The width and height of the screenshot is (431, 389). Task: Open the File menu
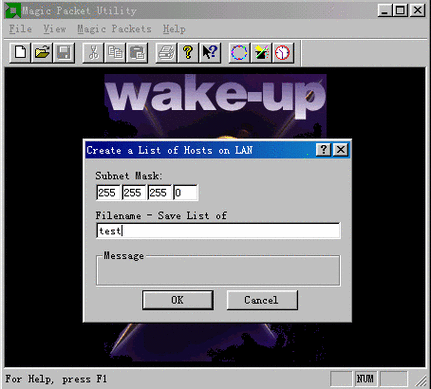pos(20,29)
